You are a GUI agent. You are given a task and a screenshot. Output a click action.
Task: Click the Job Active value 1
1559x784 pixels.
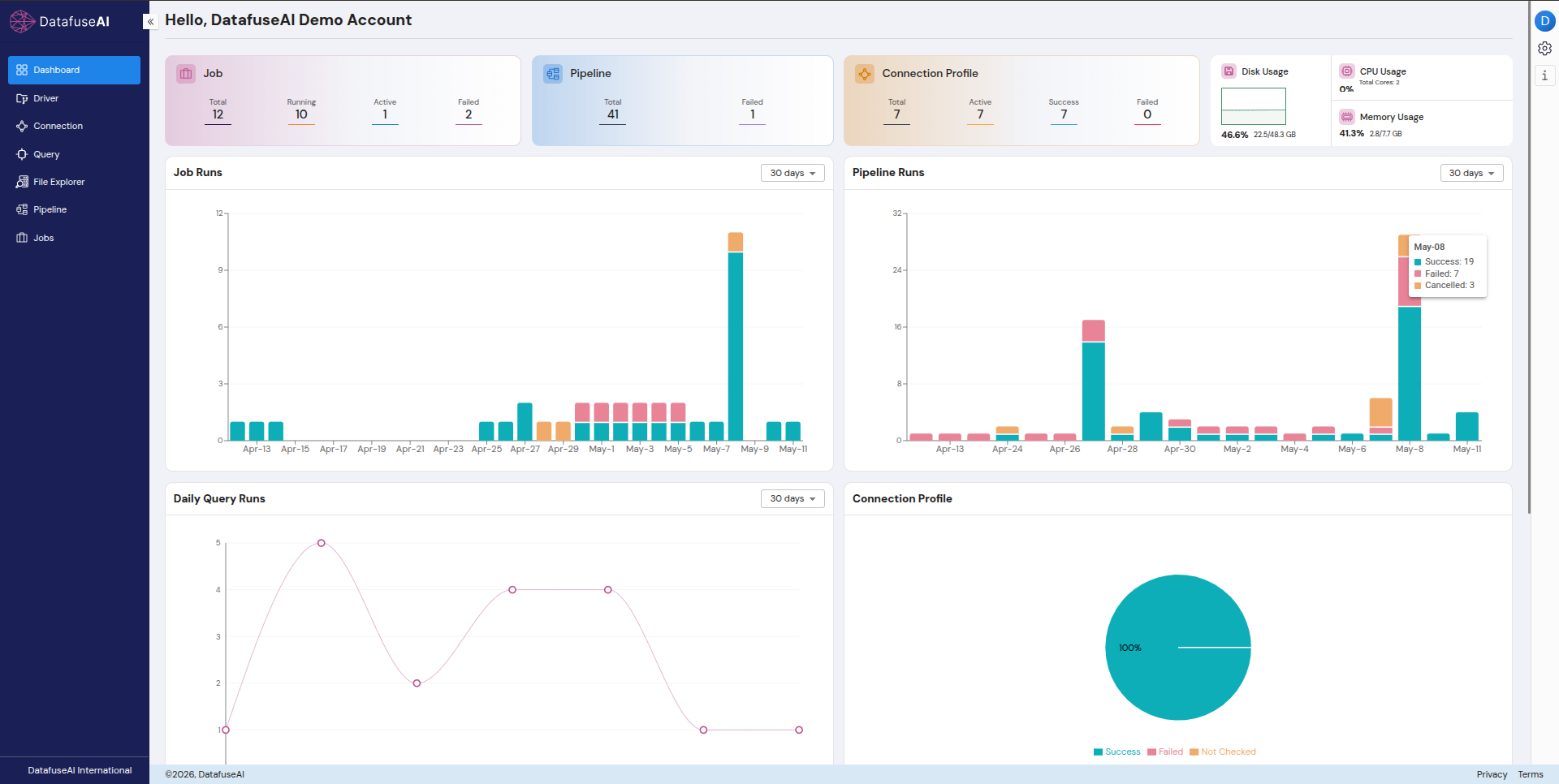[x=385, y=114]
